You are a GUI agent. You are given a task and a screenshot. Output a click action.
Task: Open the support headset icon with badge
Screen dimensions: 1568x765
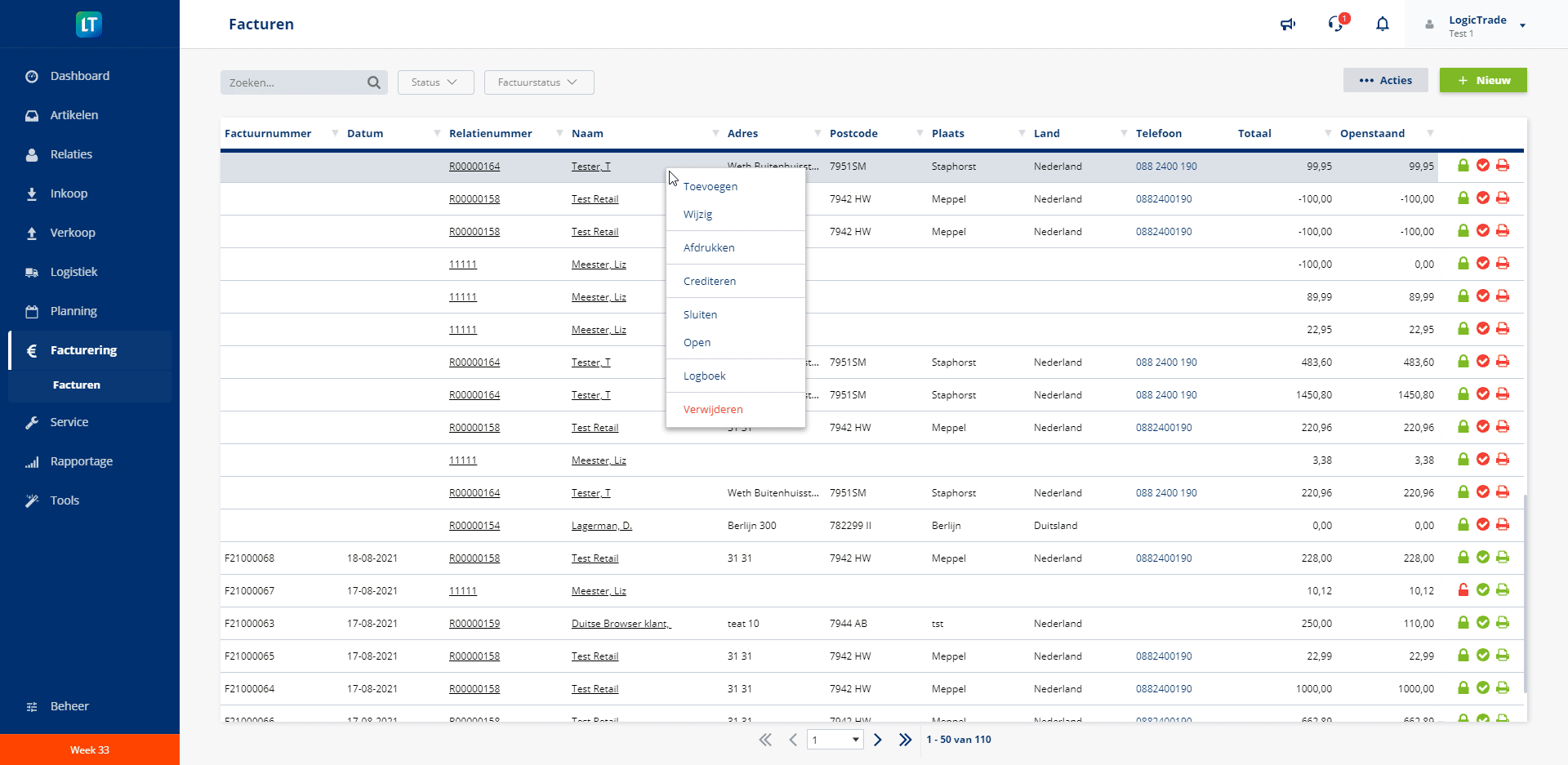tap(1336, 24)
